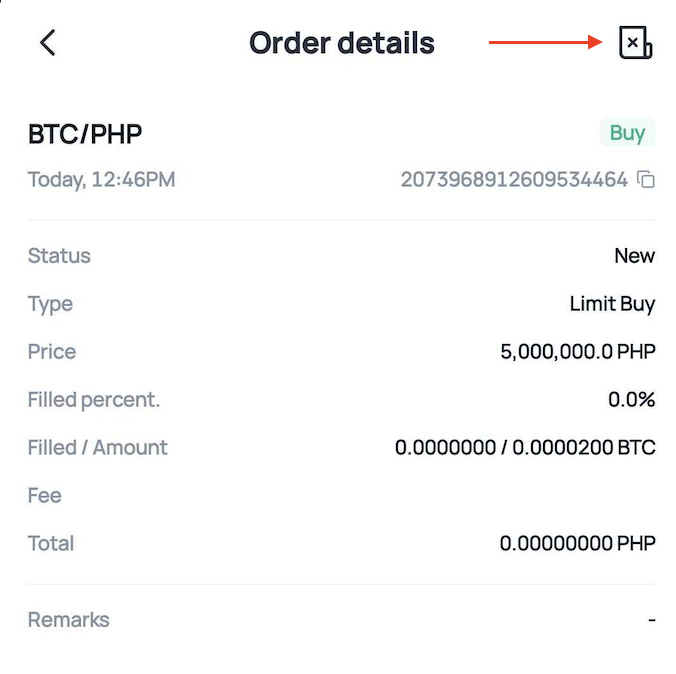The width and height of the screenshot is (676, 674).
Task: Select the New status value
Action: pos(634,256)
